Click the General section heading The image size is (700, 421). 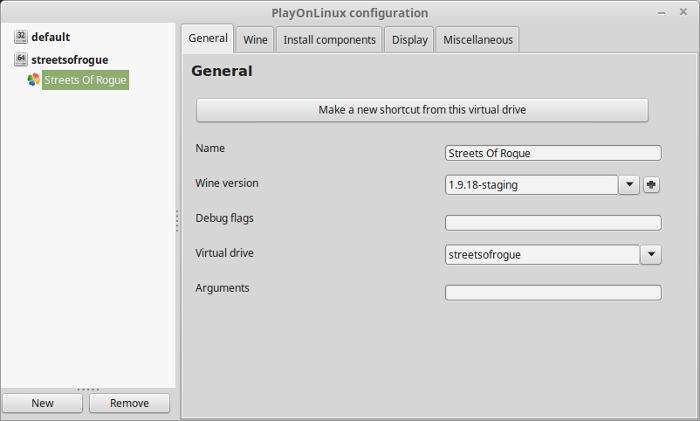point(222,71)
